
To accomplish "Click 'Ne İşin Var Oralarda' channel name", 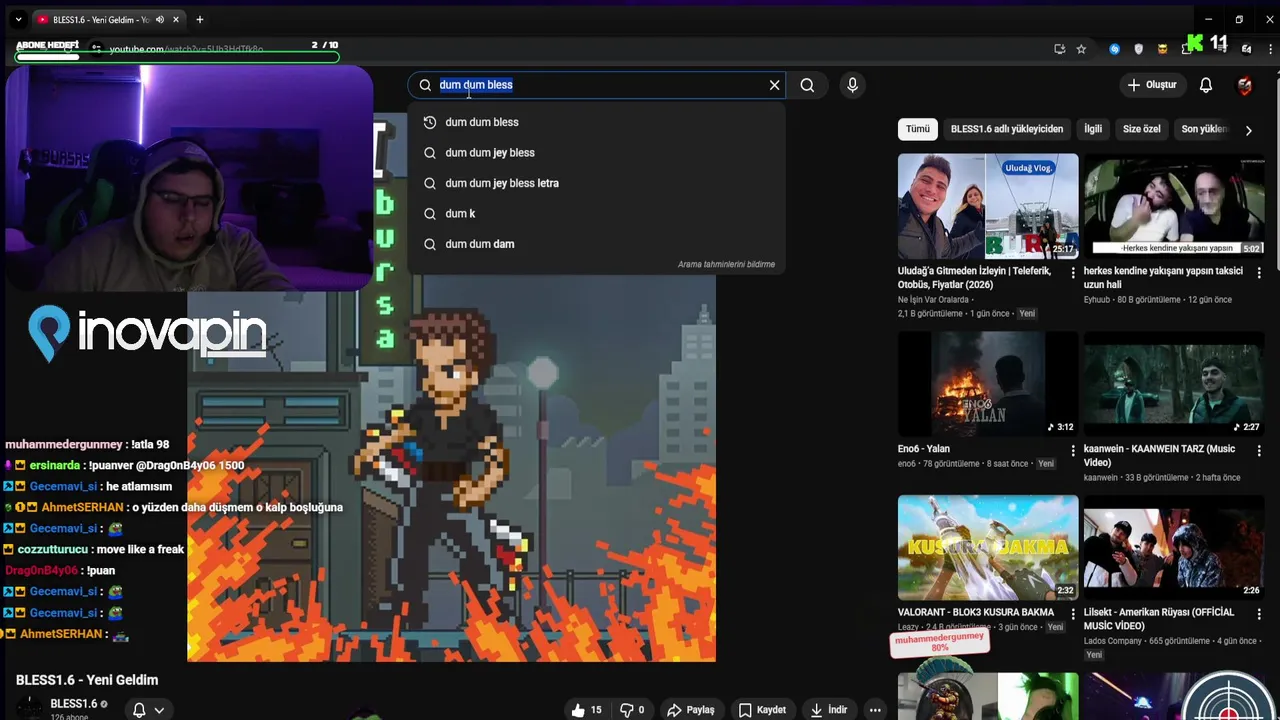I will [x=933, y=299].
